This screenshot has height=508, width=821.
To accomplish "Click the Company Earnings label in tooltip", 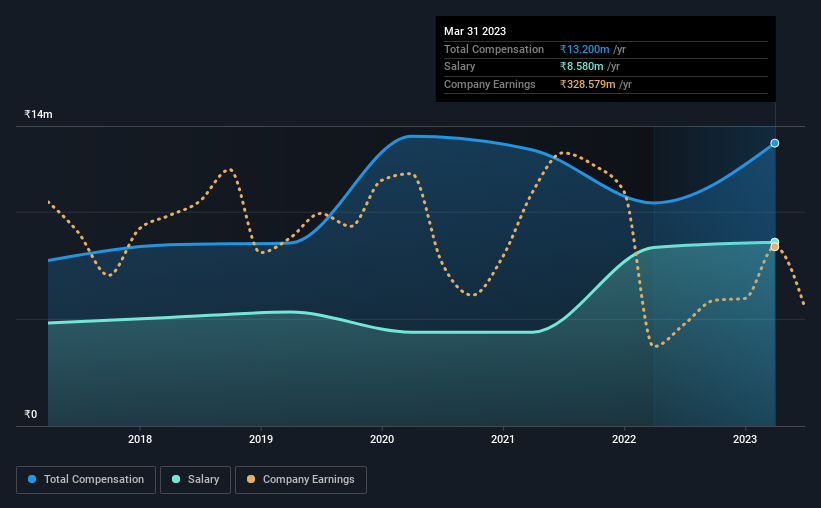I will [490, 84].
